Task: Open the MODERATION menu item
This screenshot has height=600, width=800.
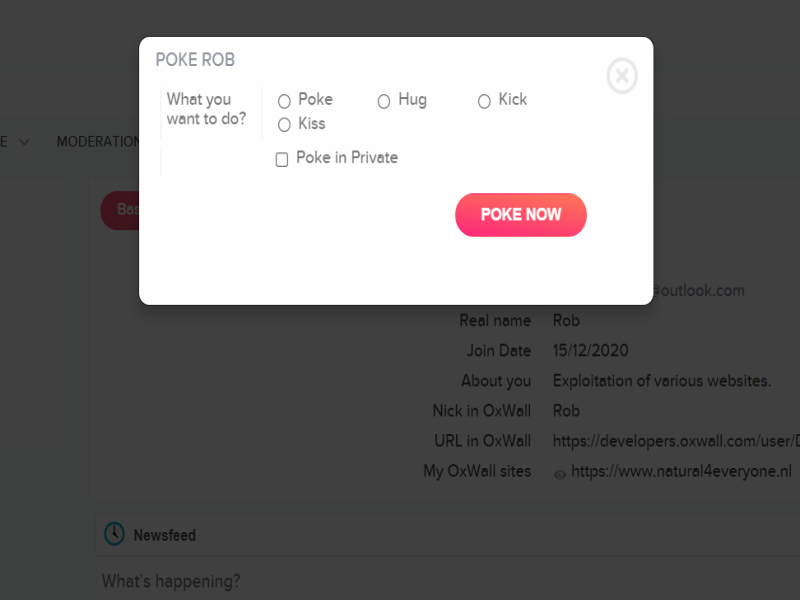Action: point(98,141)
